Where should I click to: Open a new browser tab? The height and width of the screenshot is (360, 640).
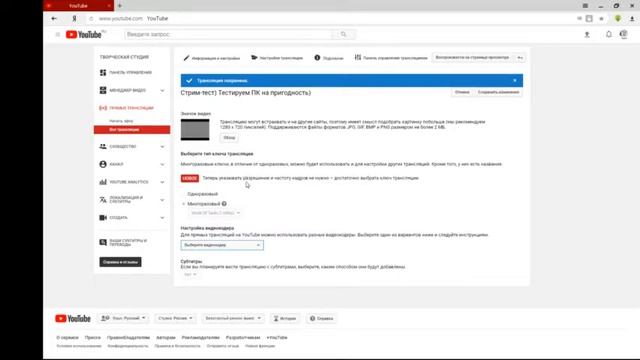click(120, 6)
